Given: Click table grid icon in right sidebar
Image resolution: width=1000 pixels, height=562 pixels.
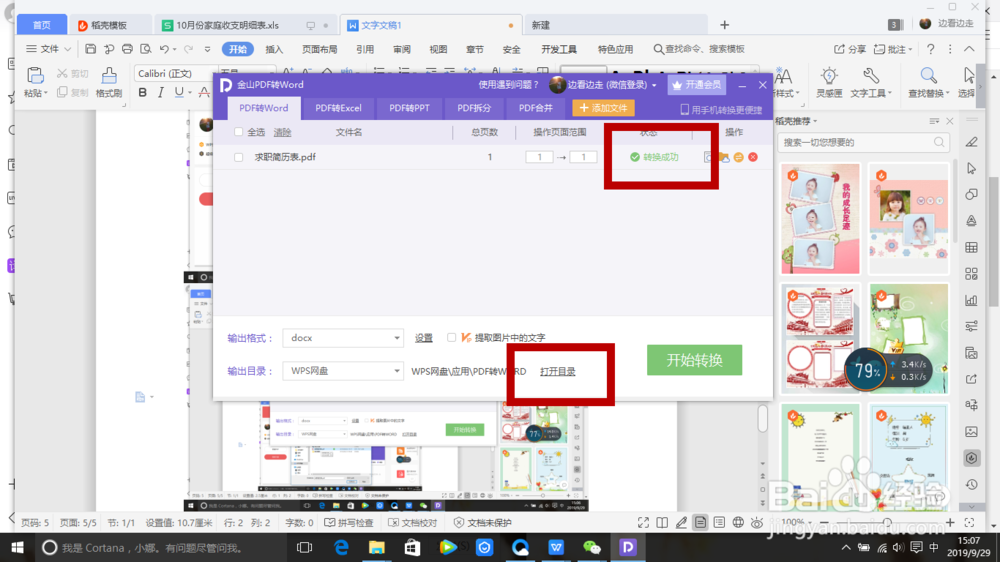Looking at the screenshot, I should point(971,247).
